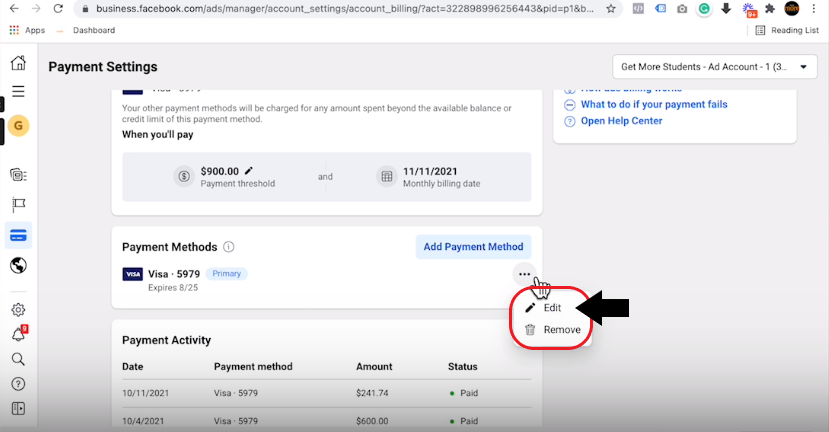
Task: Open notifications bell with red badge
Action: click(19, 334)
